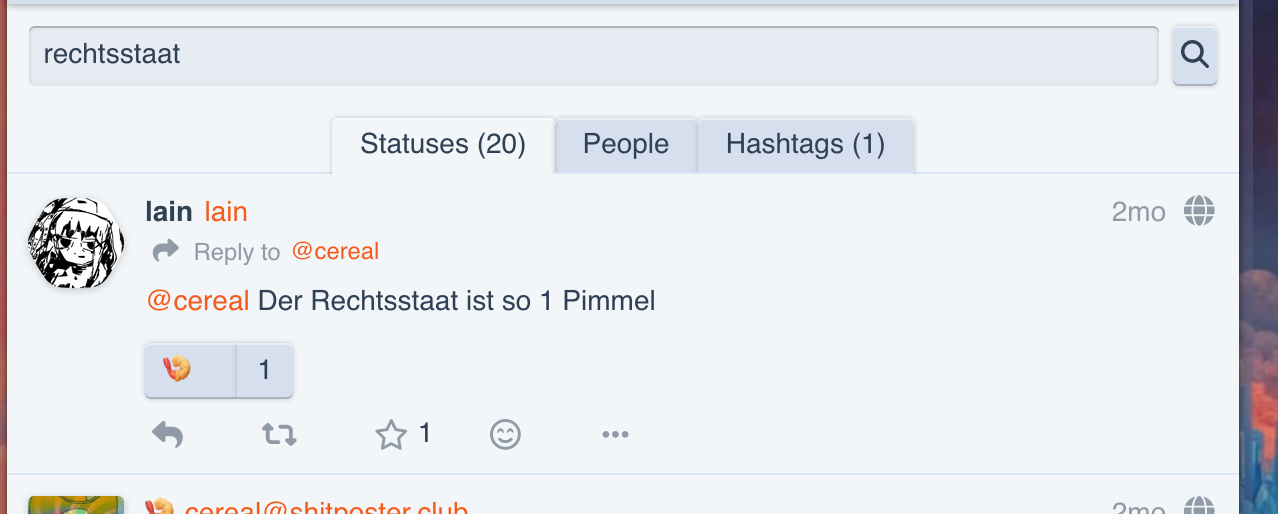This screenshot has width=1278, height=514.
Task: Open lain's profile via the avatar
Action: point(76,242)
